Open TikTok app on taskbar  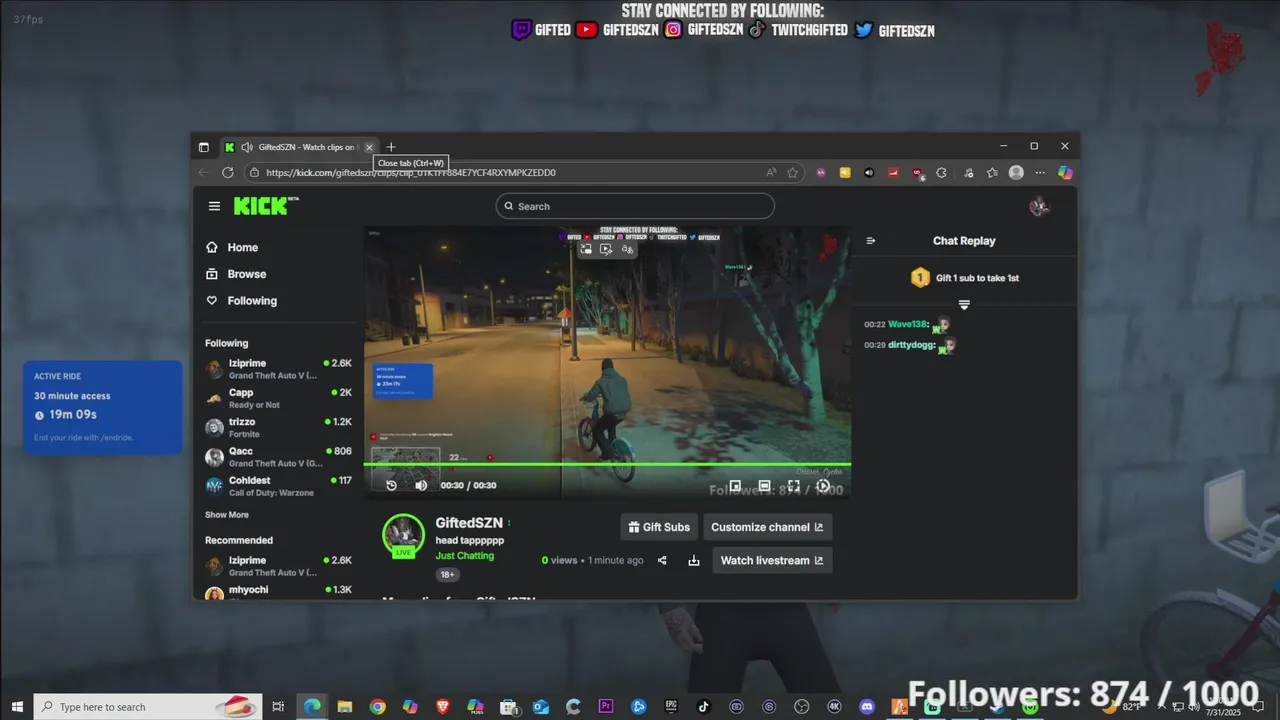[704, 707]
